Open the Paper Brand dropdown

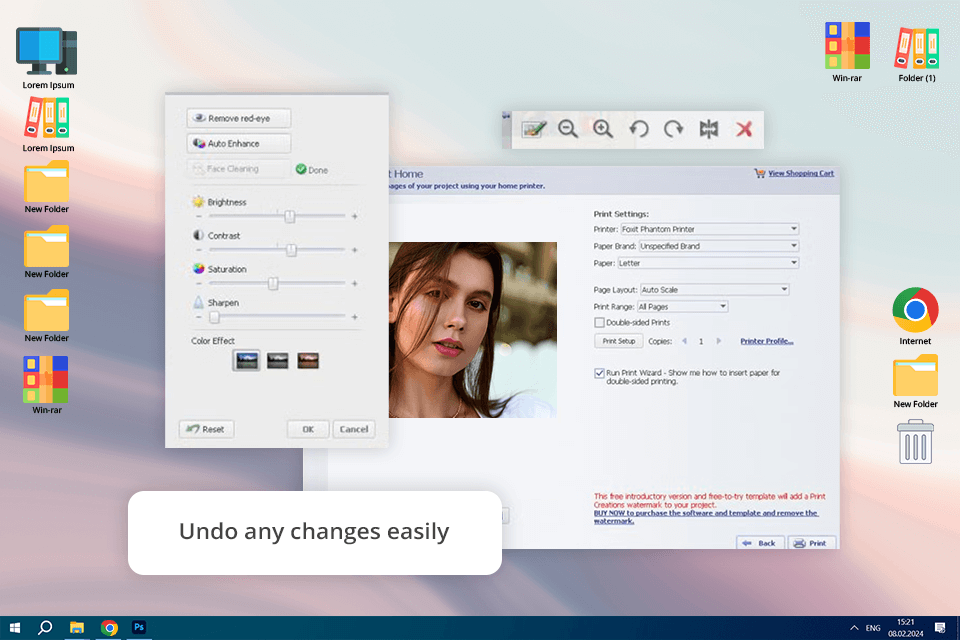click(719, 246)
